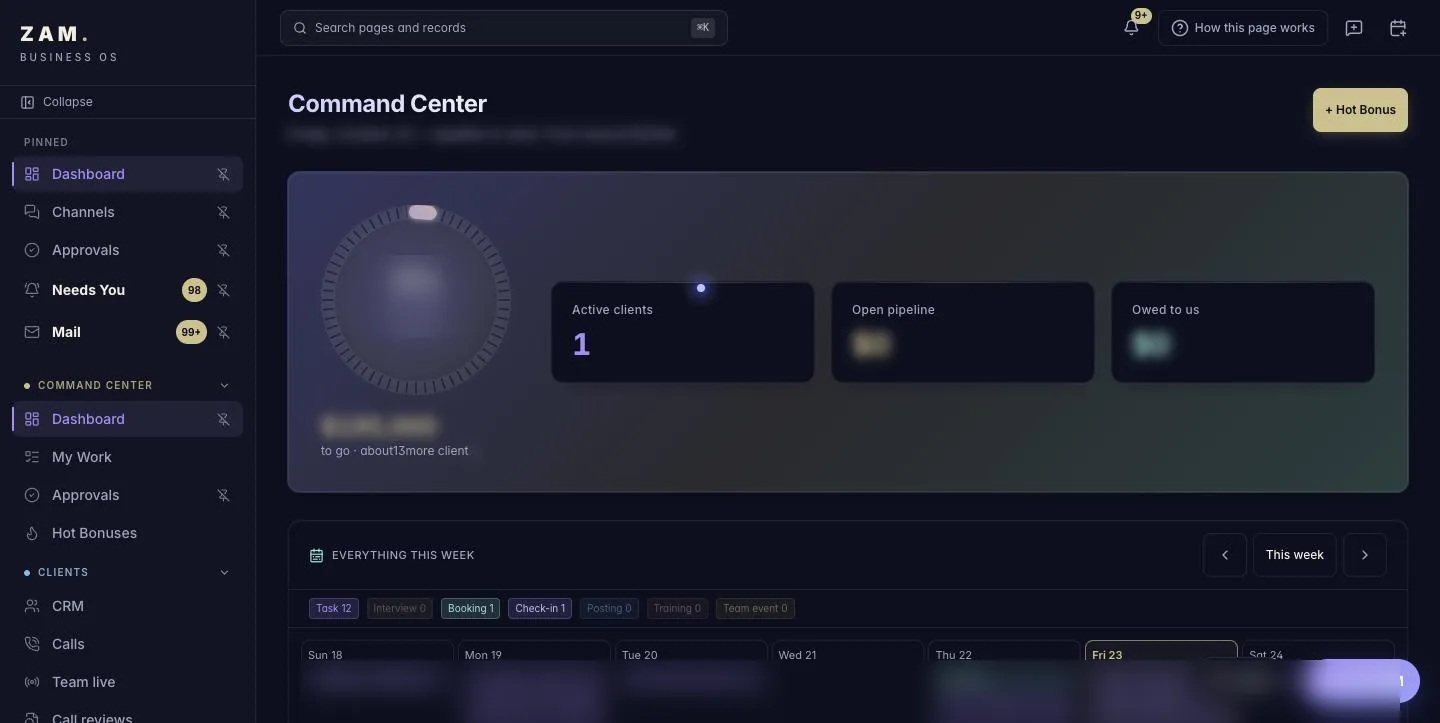The height and width of the screenshot is (723, 1440).
Task: Toggle the Task 12 filter chip
Action: pyautogui.click(x=333, y=608)
